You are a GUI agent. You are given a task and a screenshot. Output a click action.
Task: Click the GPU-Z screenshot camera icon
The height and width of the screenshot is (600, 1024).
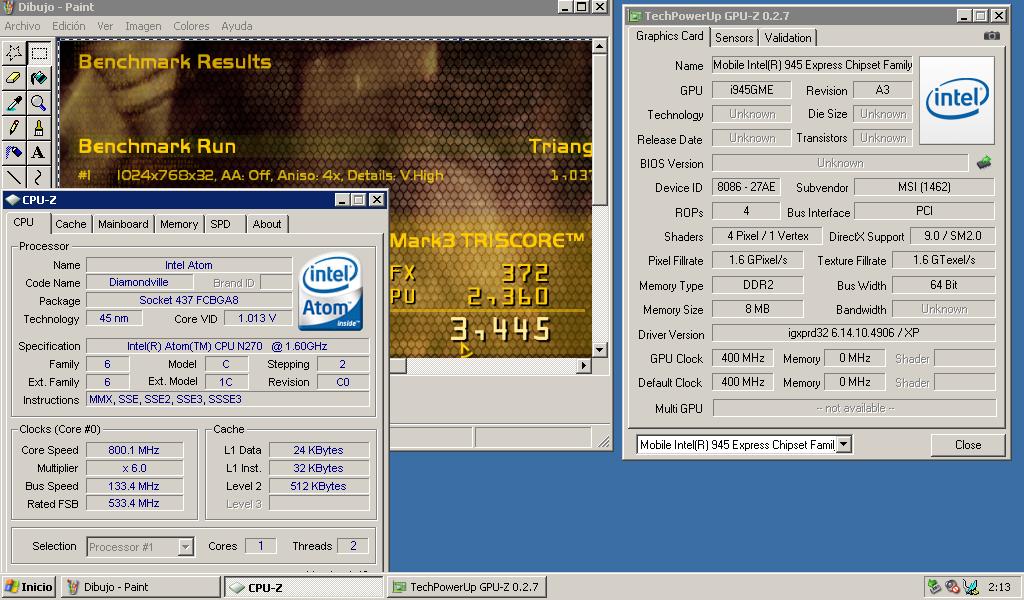(991, 36)
